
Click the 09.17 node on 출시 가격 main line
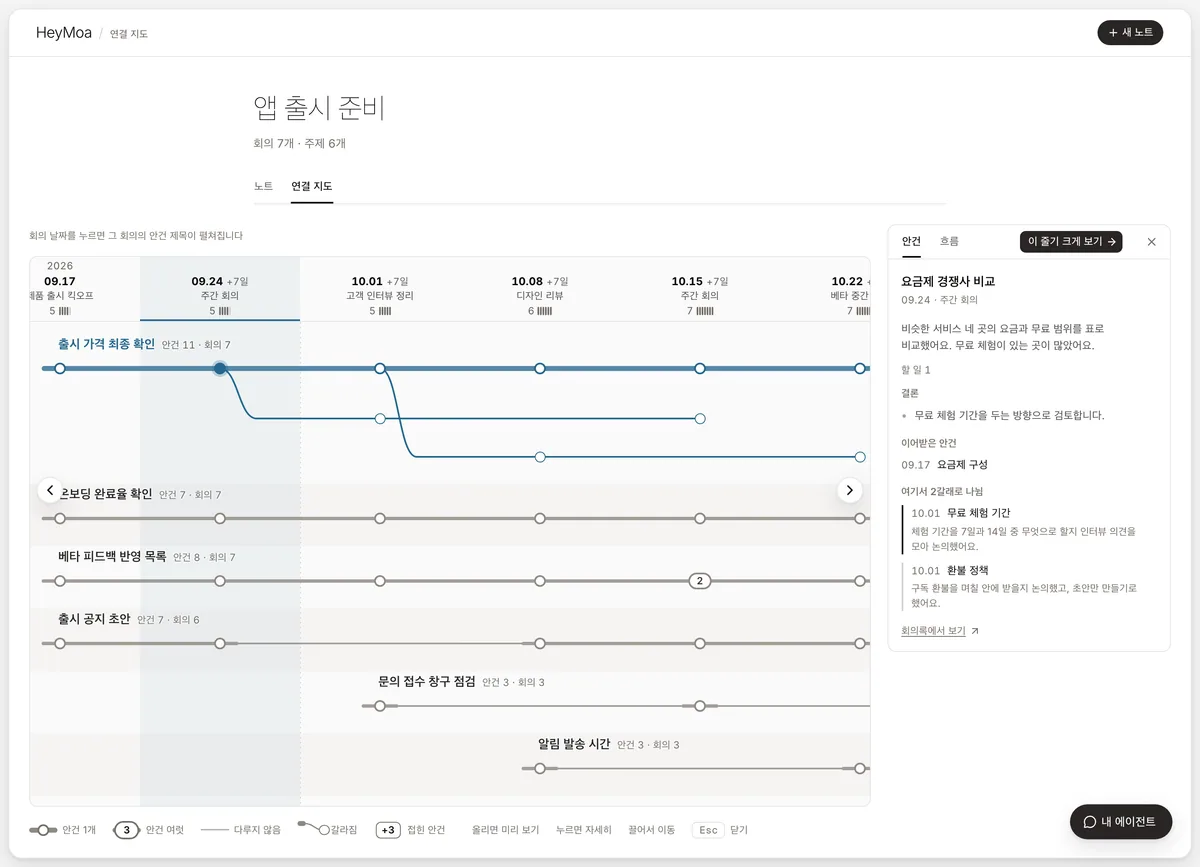(60, 369)
